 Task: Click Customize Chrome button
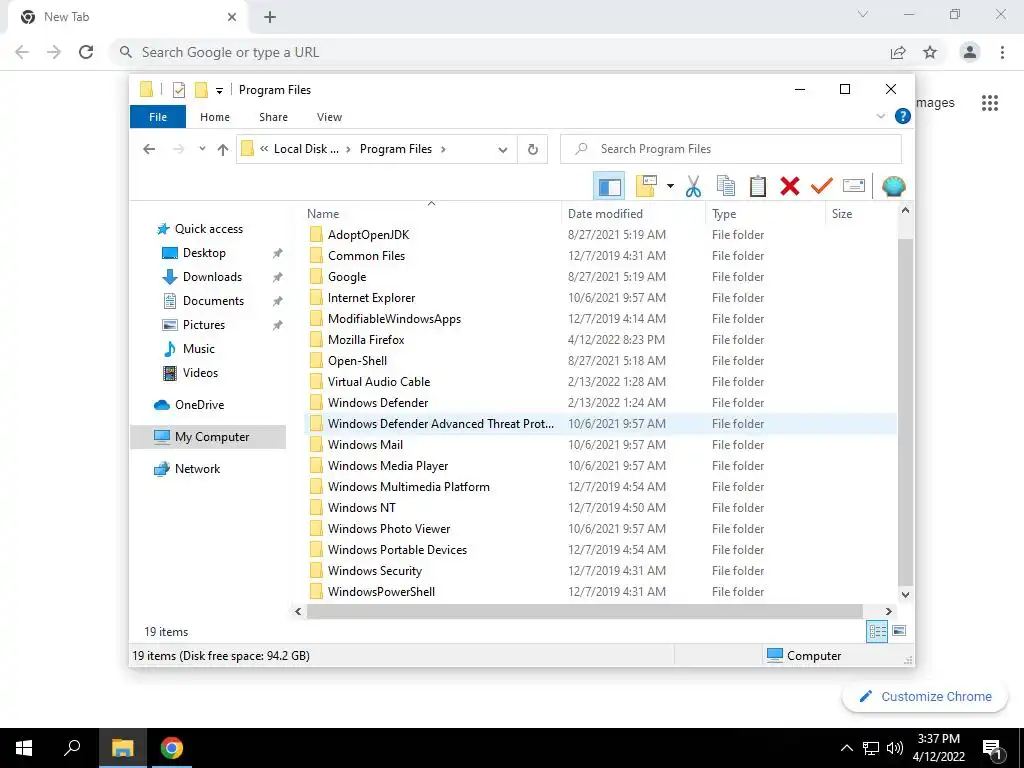(x=925, y=696)
